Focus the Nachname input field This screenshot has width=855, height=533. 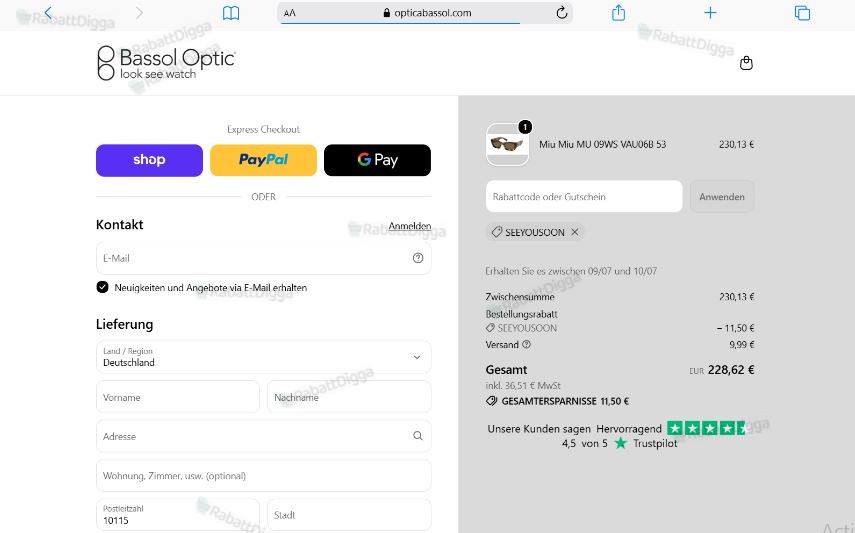(349, 397)
